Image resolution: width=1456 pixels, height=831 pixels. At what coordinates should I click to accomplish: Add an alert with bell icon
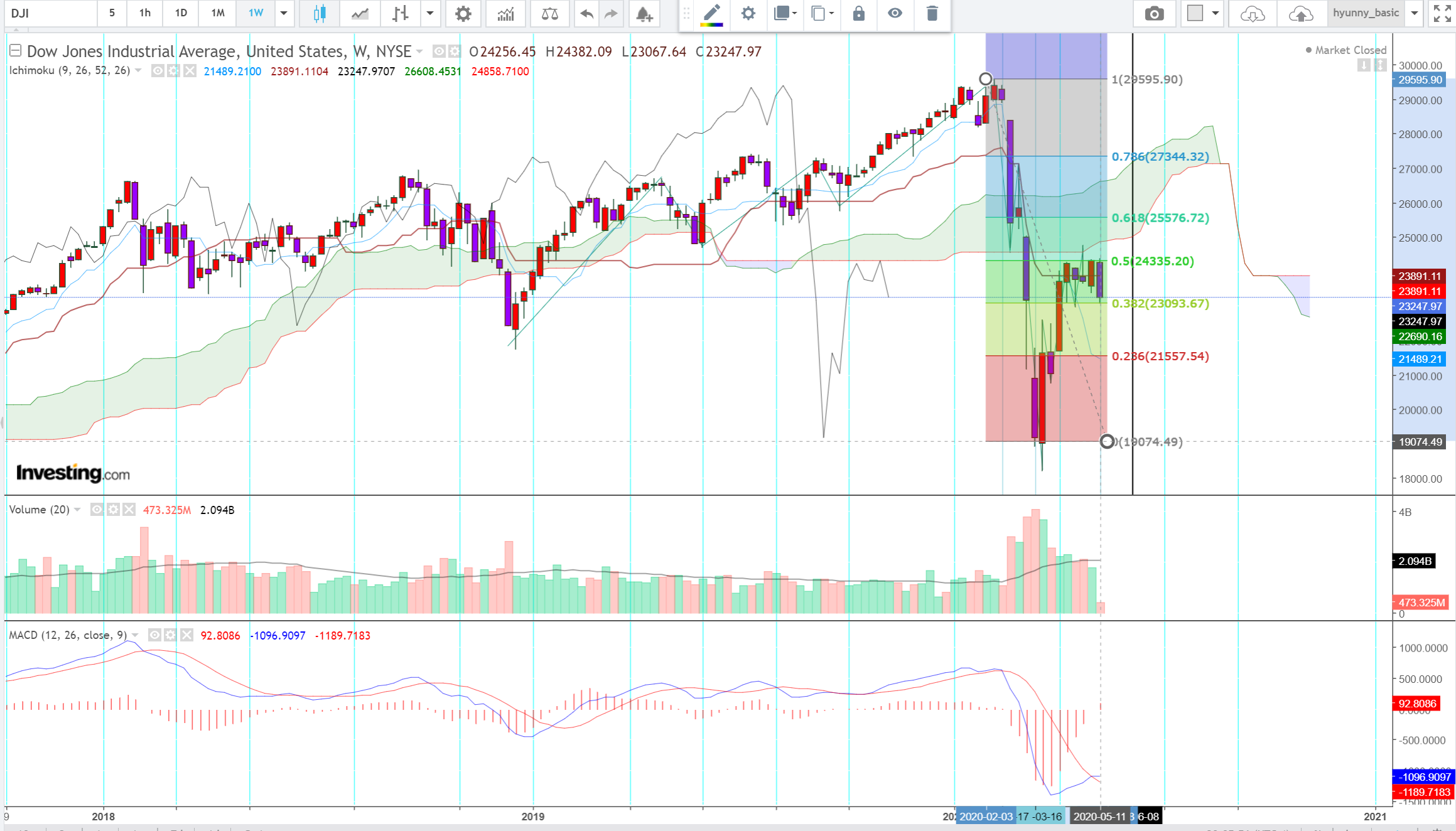pyautogui.click(x=644, y=13)
